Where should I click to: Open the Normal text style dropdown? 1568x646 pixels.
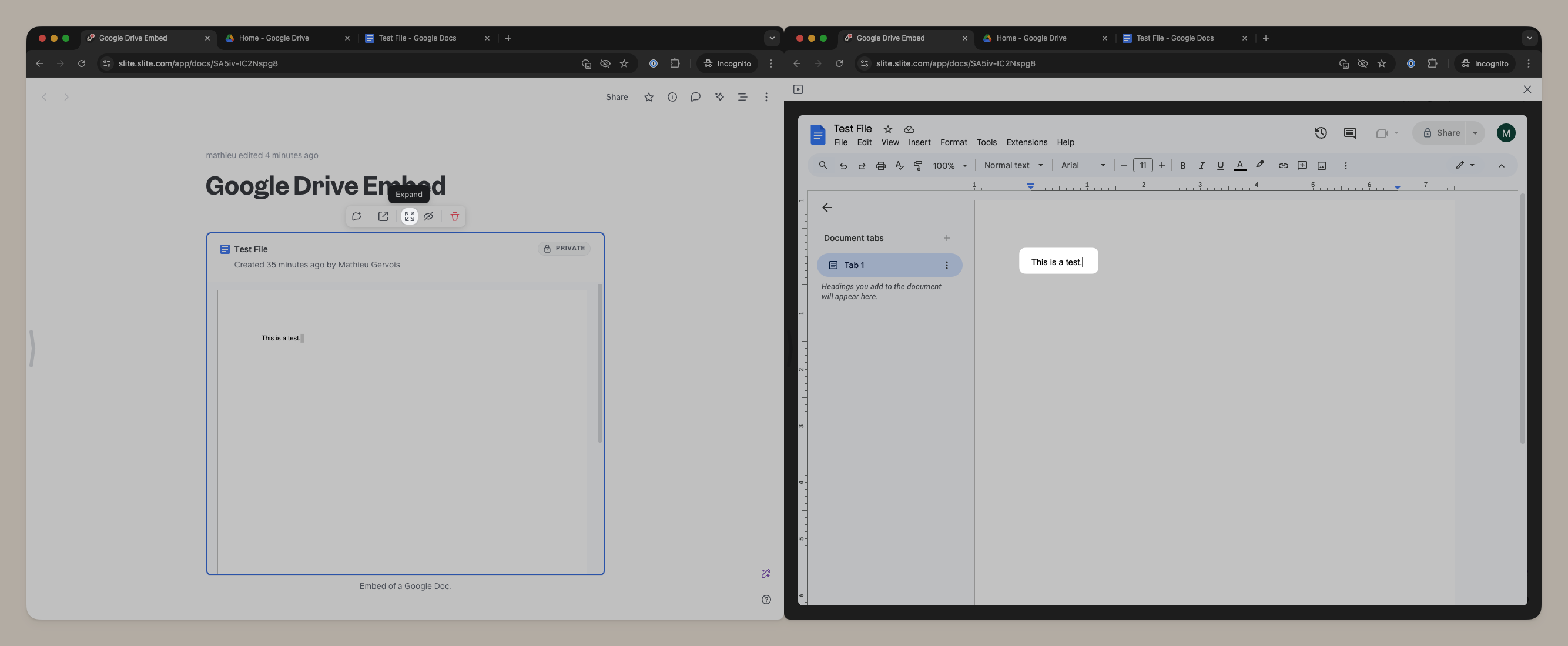point(1013,166)
